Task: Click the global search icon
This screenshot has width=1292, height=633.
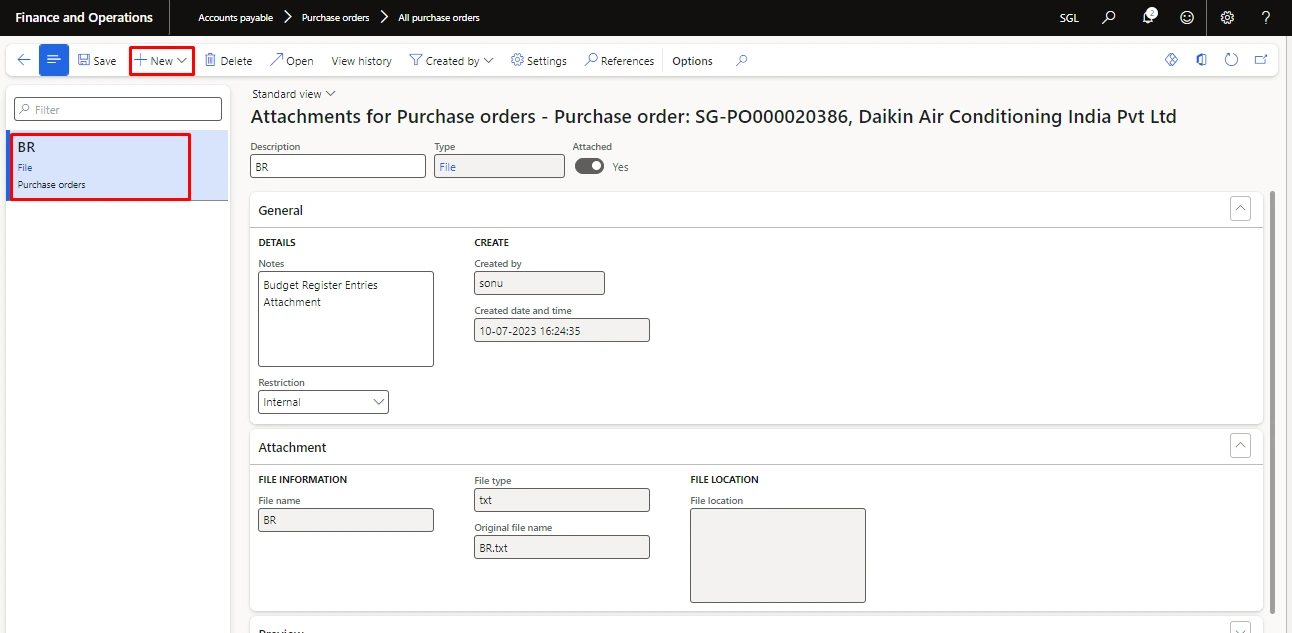Action: (1108, 17)
